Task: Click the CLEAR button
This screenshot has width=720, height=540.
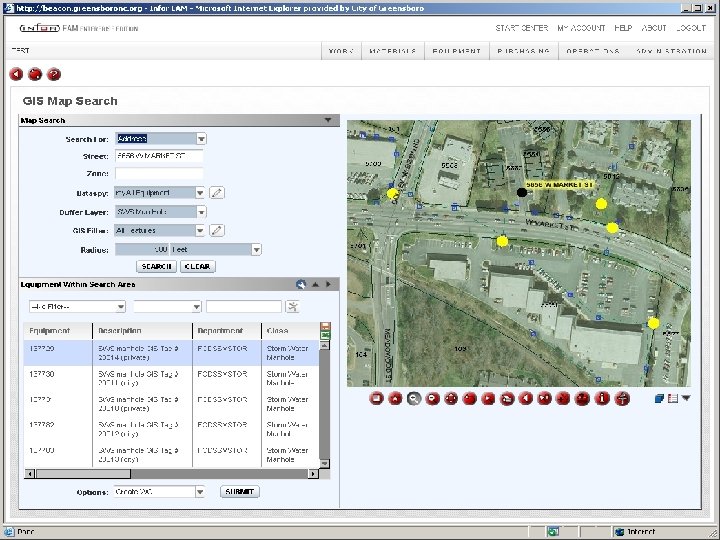Action: (x=197, y=266)
